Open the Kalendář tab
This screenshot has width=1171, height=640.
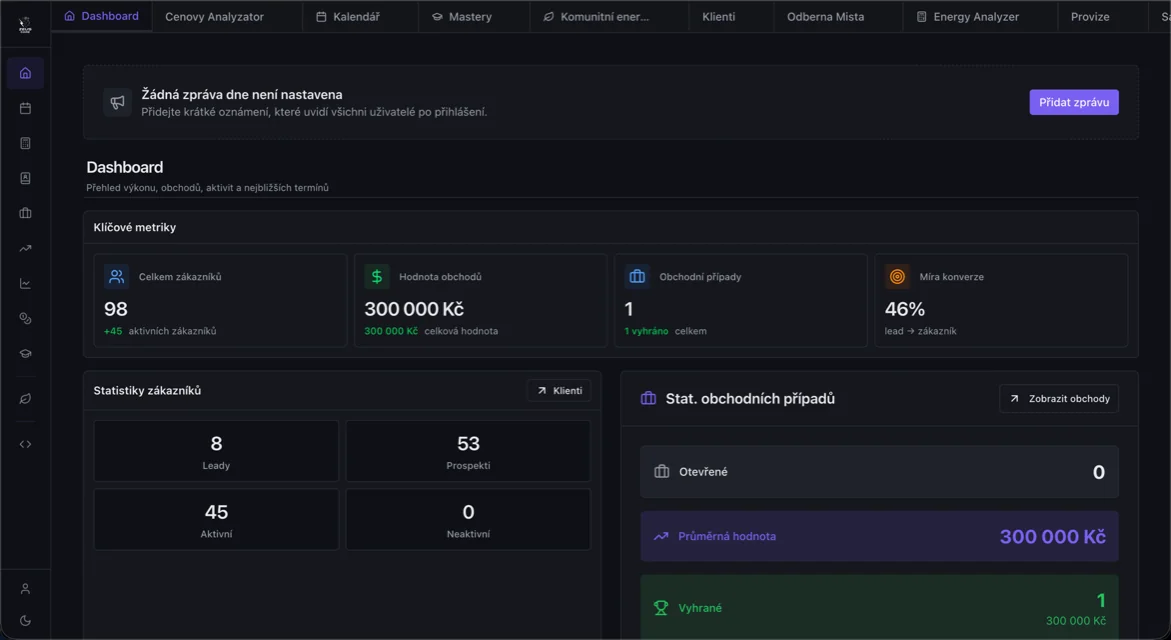[348, 16]
